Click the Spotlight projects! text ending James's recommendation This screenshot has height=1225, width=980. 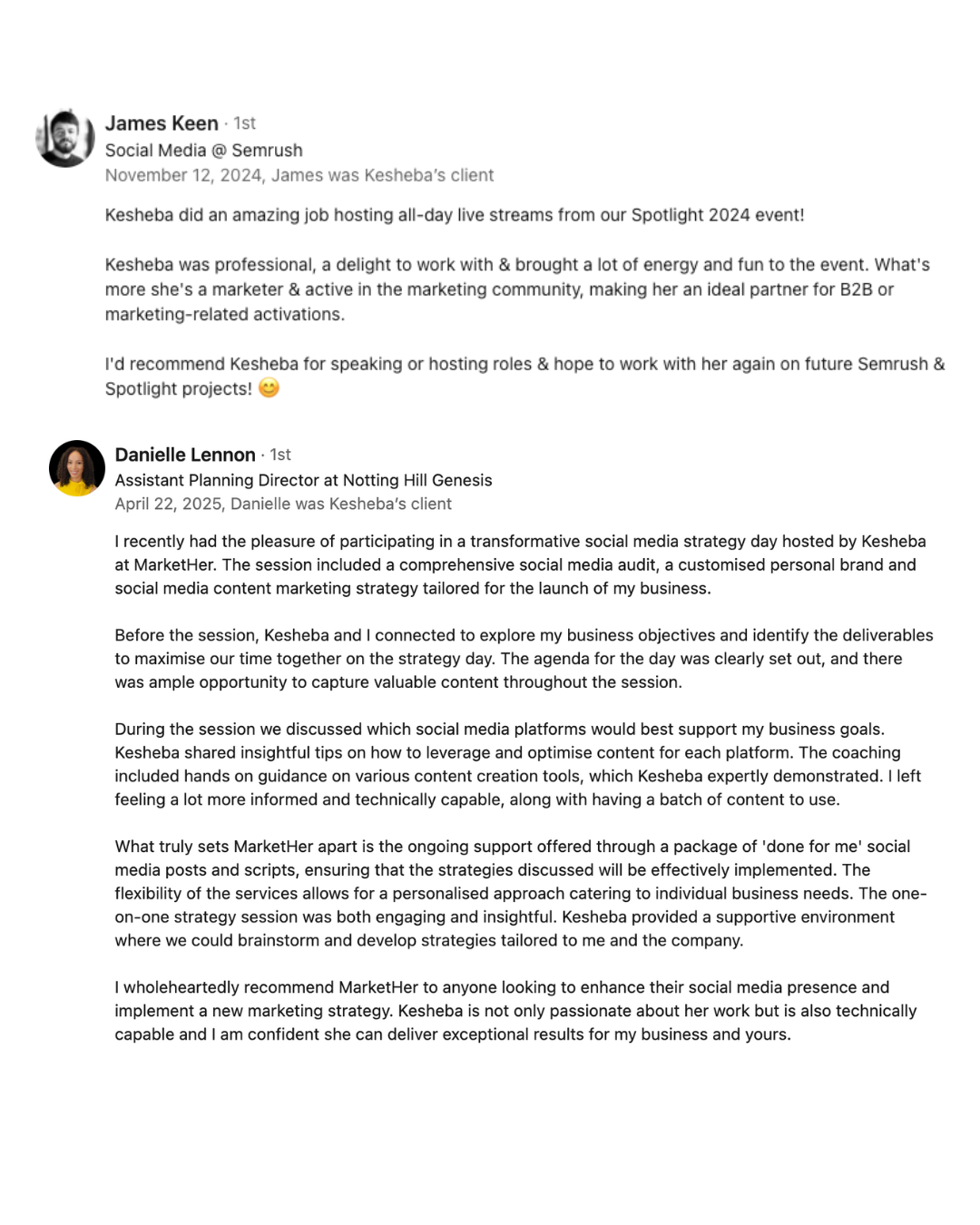179,388
